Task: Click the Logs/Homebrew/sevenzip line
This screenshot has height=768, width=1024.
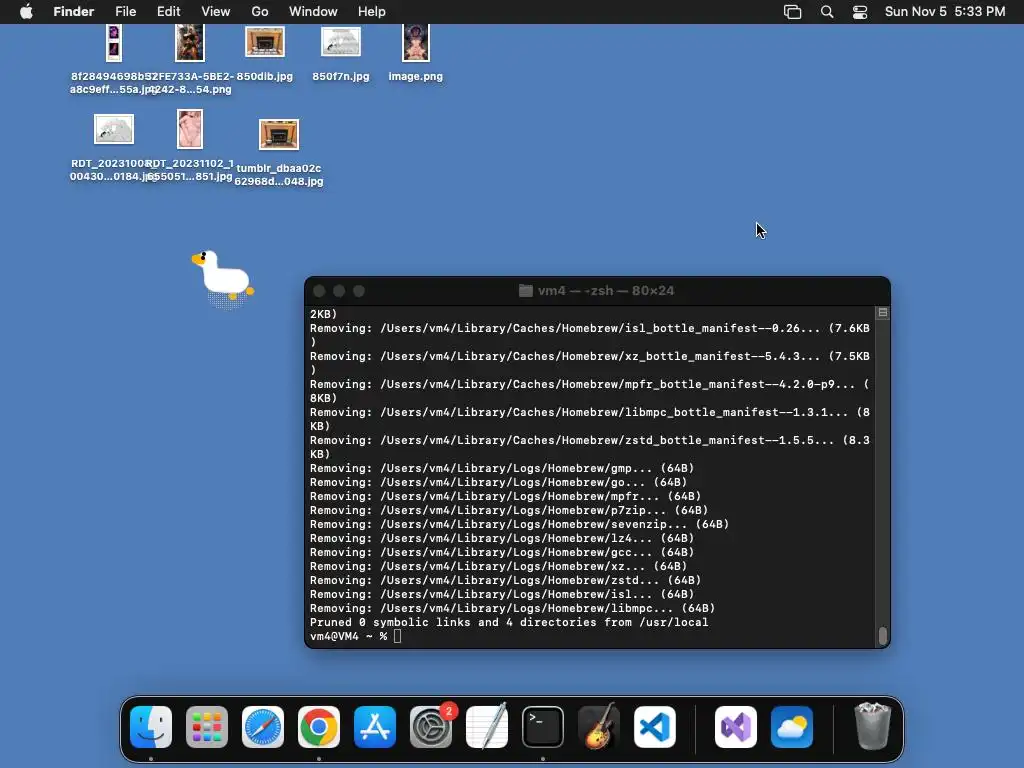Action: tap(519, 524)
